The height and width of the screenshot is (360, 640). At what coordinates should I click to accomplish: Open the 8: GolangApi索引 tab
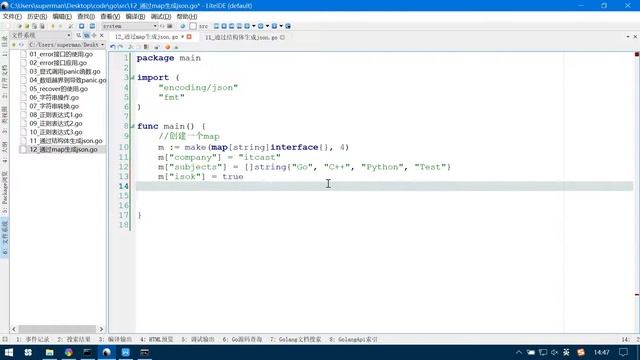353,339
